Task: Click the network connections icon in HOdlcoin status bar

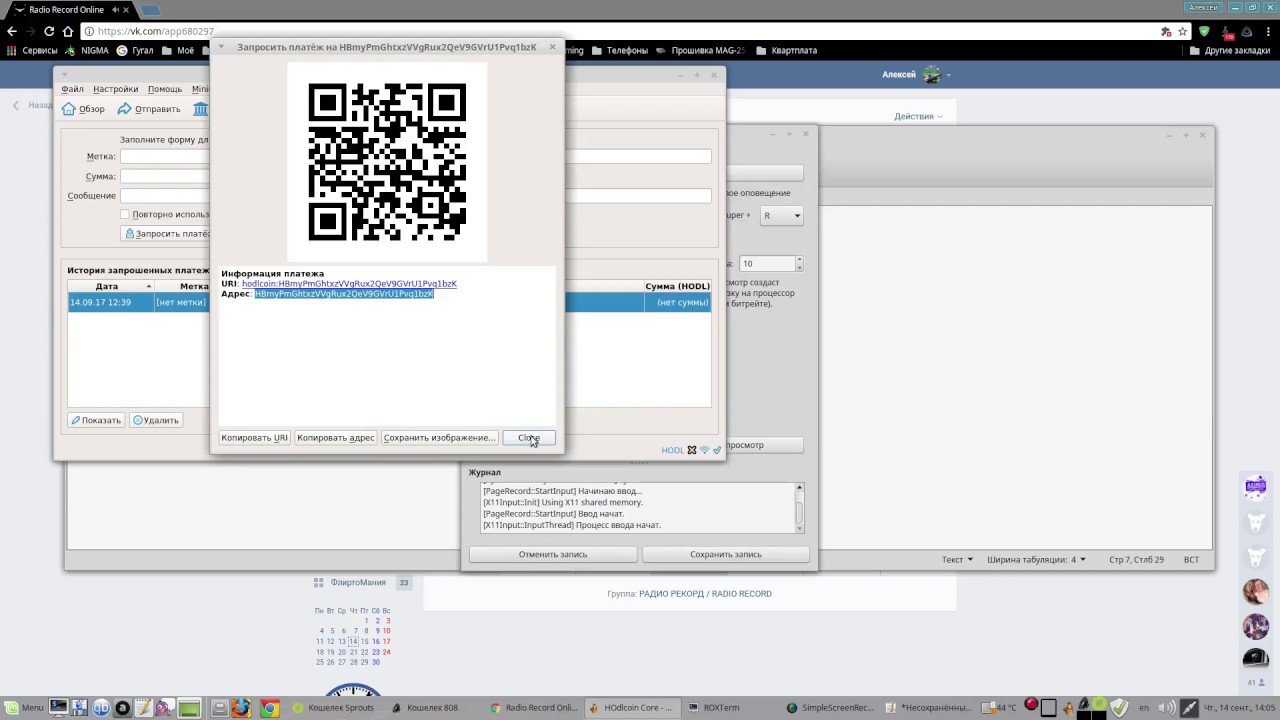Action: (x=704, y=450)
